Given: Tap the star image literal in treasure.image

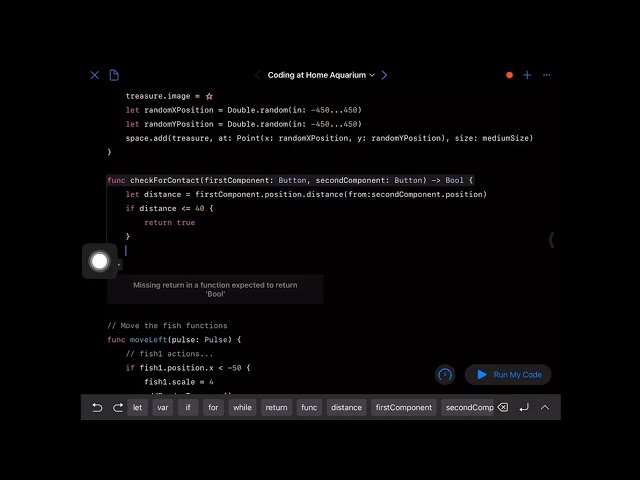Looking at the screenshot, I should [x=209, y=96].
